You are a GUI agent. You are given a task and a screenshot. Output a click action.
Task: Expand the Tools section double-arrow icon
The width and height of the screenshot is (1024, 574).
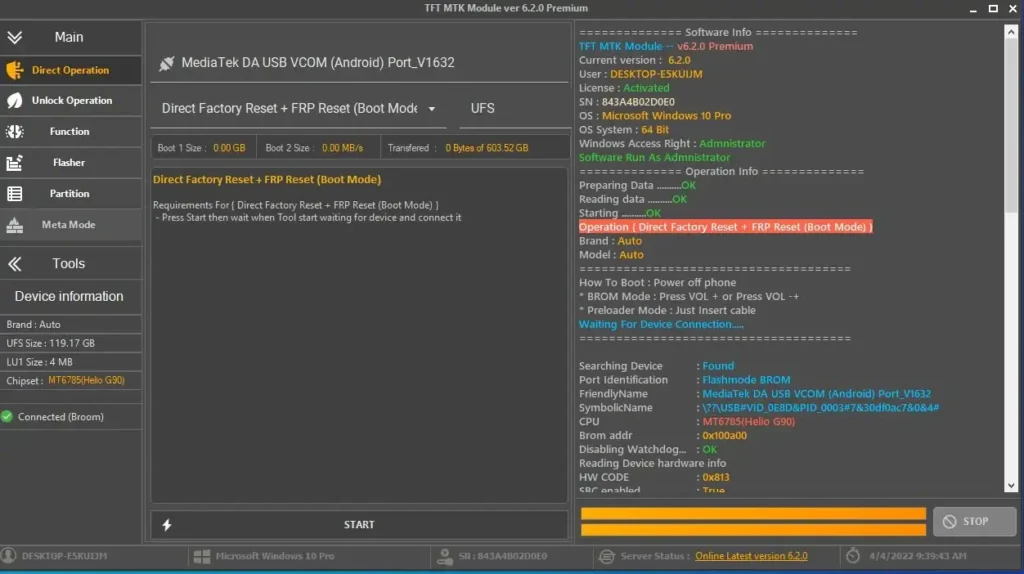pyautogui.click(x=14, y=264)
